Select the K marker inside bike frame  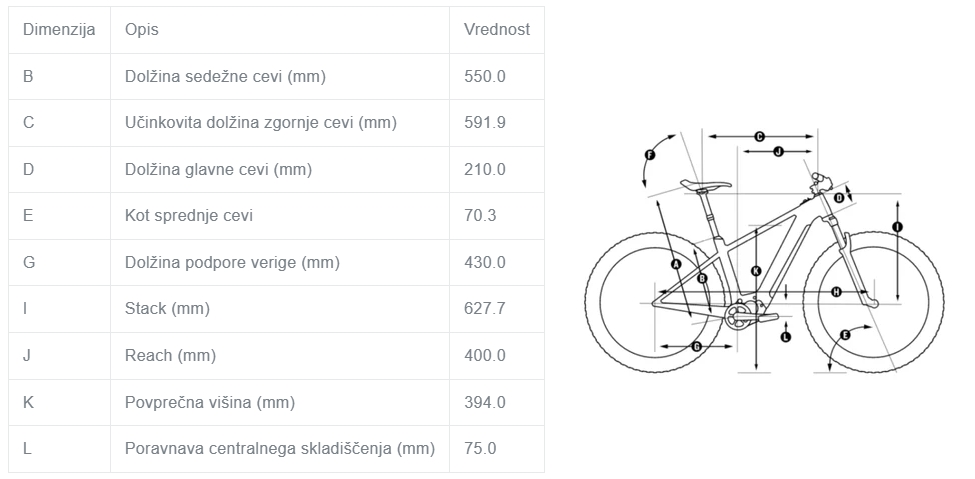click(756, 270)
